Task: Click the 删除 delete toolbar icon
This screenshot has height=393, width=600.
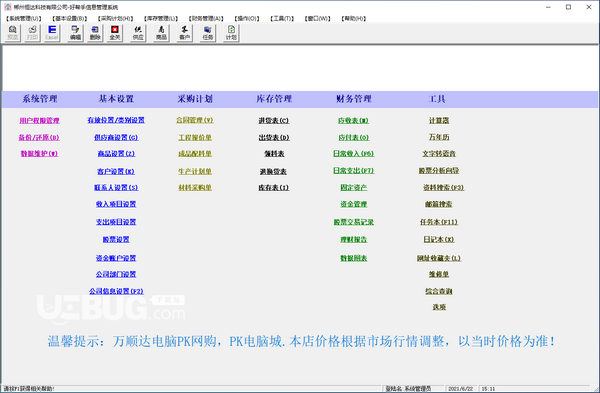Action: (x=95, y=33)
